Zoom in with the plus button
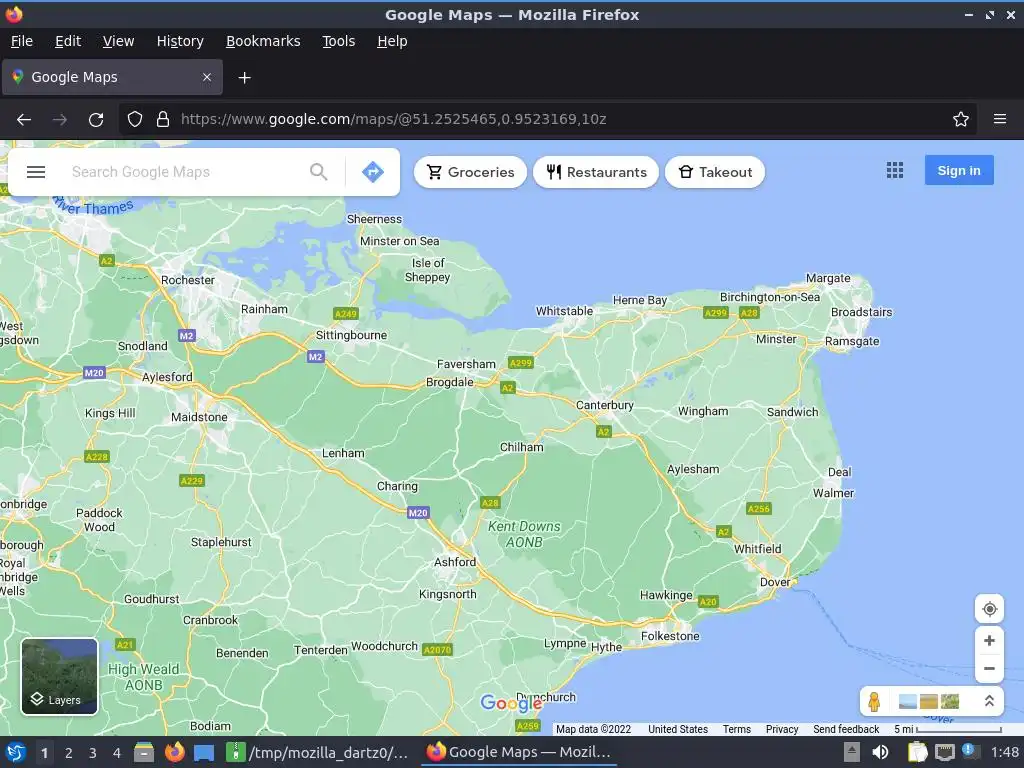 point(989,641)
